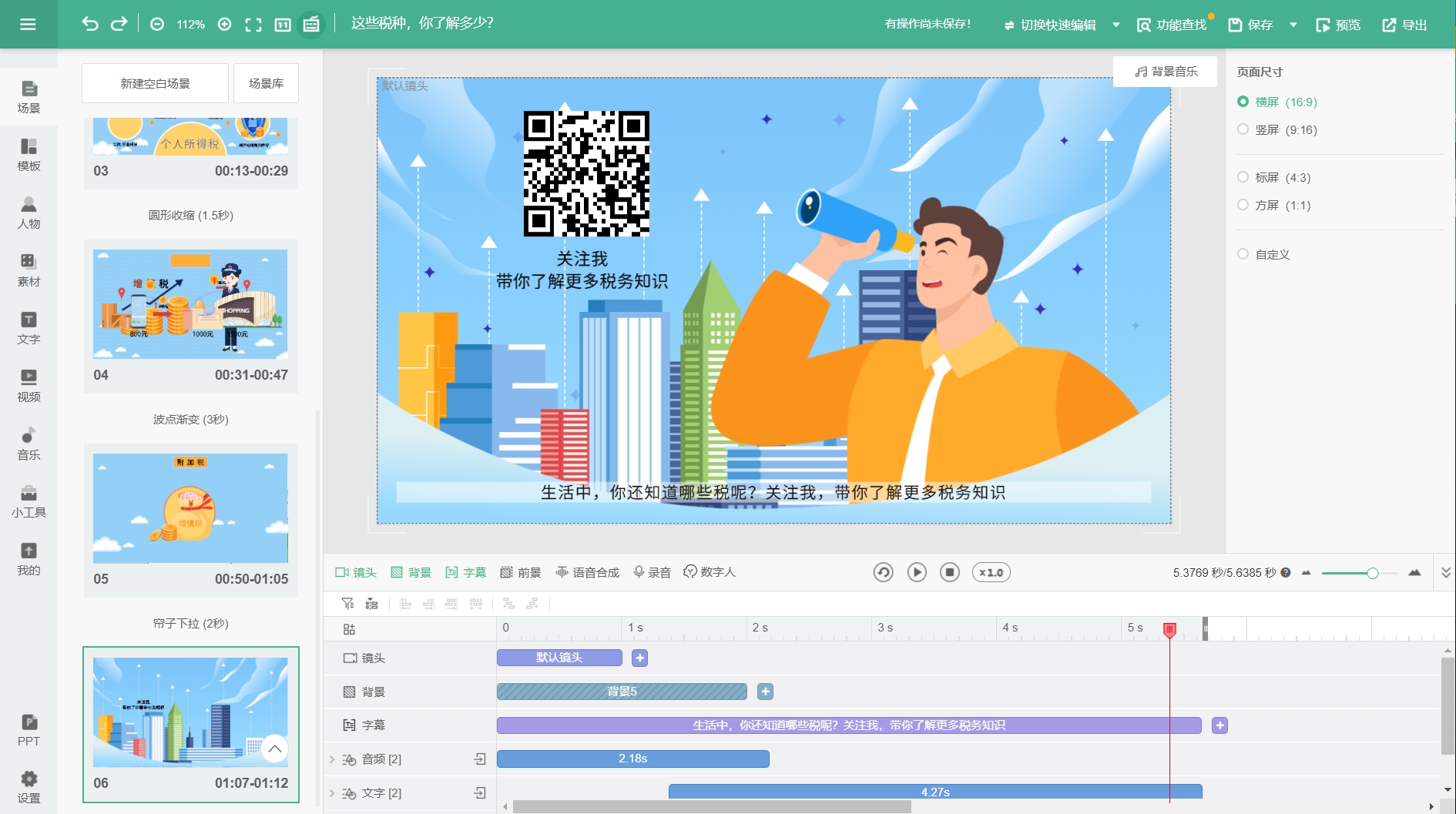Open the 录音 recording tab

(652, 572)
